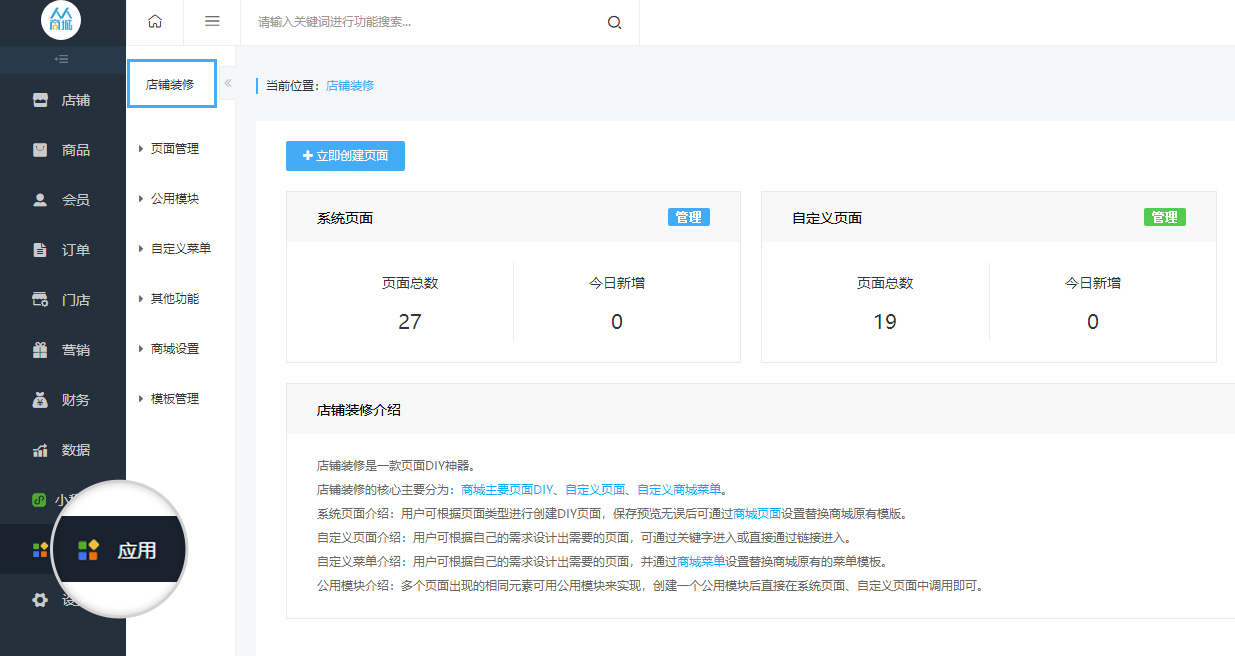Expand the 公用模块 submenu

point(174,199)
